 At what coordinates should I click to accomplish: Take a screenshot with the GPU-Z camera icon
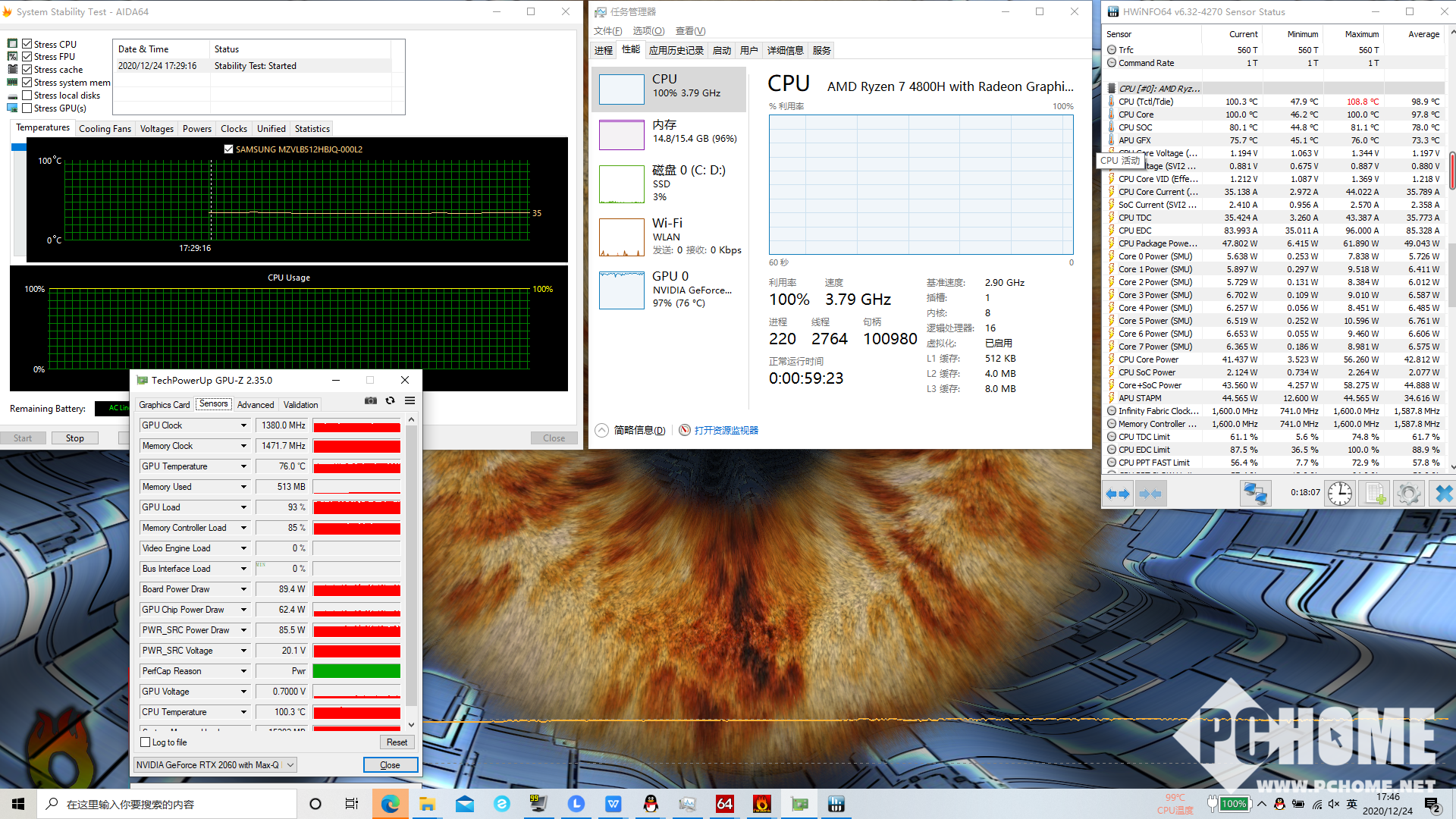(371, 400)
